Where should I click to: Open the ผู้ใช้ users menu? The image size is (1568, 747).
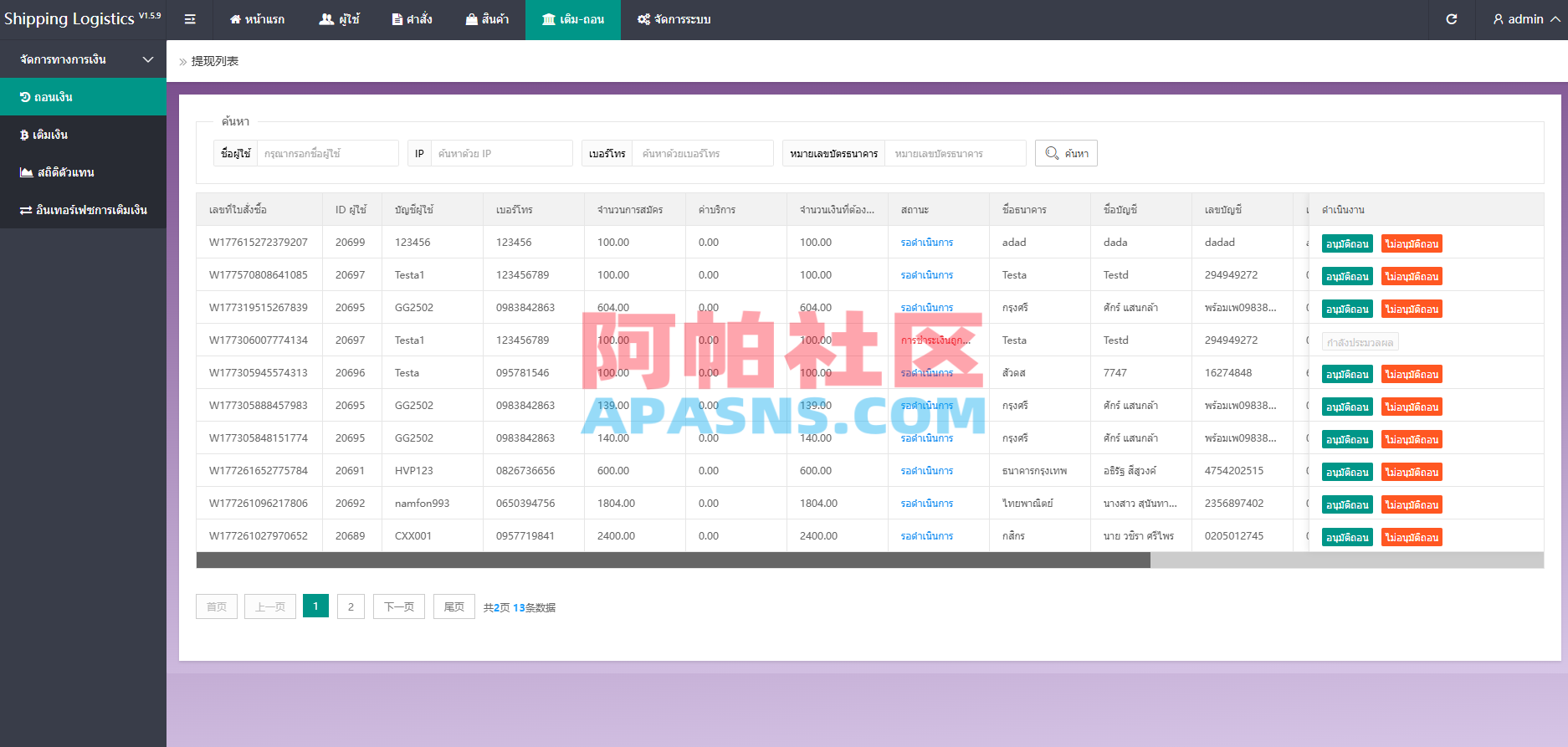(x=340, y=19)
